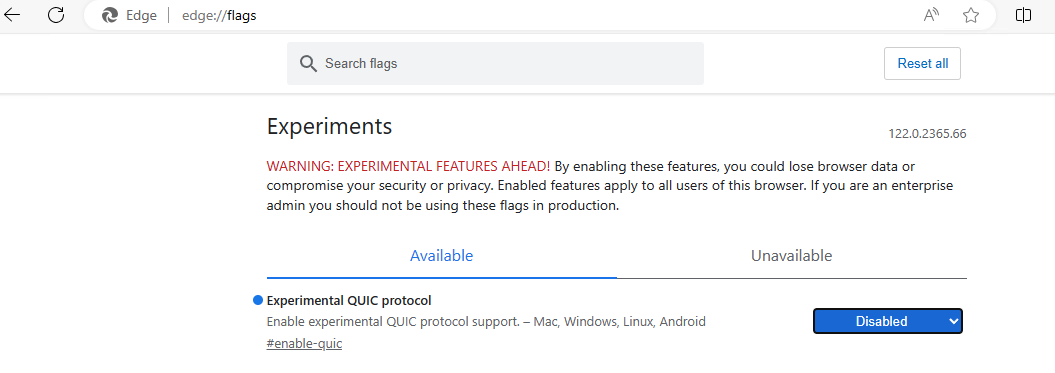Click the magnifier icon in Search flags
The image size is (1055, 373).
308,64
